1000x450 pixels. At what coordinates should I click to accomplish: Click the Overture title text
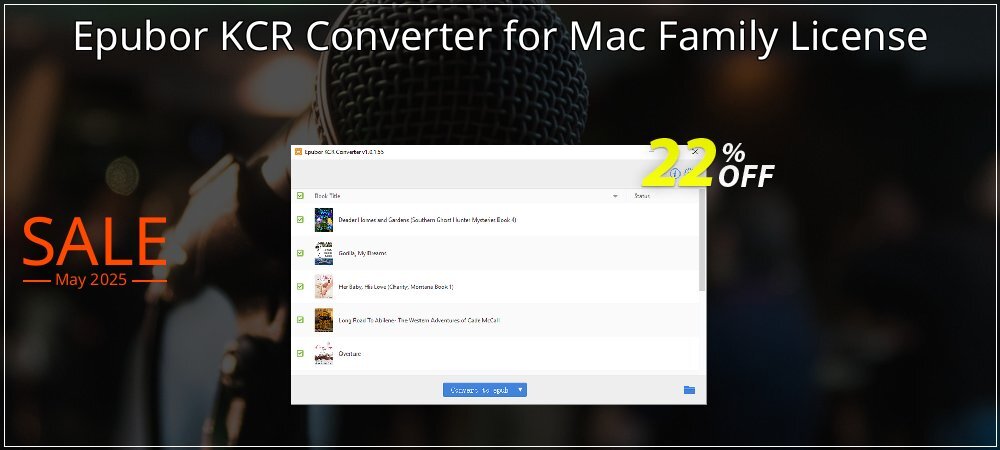pos(350,354)
